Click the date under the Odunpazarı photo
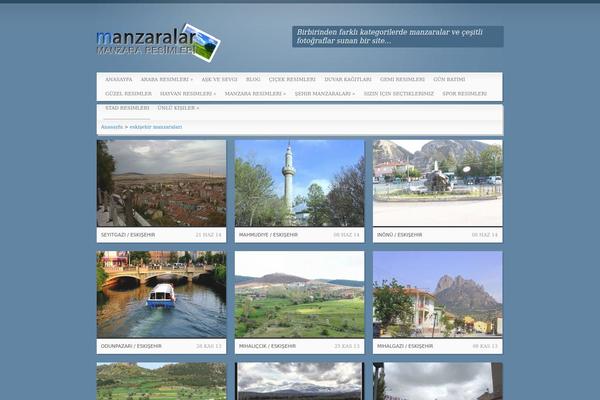Image resolution: width=600 pixels, height=400 pixels. [x=209, y=346]
